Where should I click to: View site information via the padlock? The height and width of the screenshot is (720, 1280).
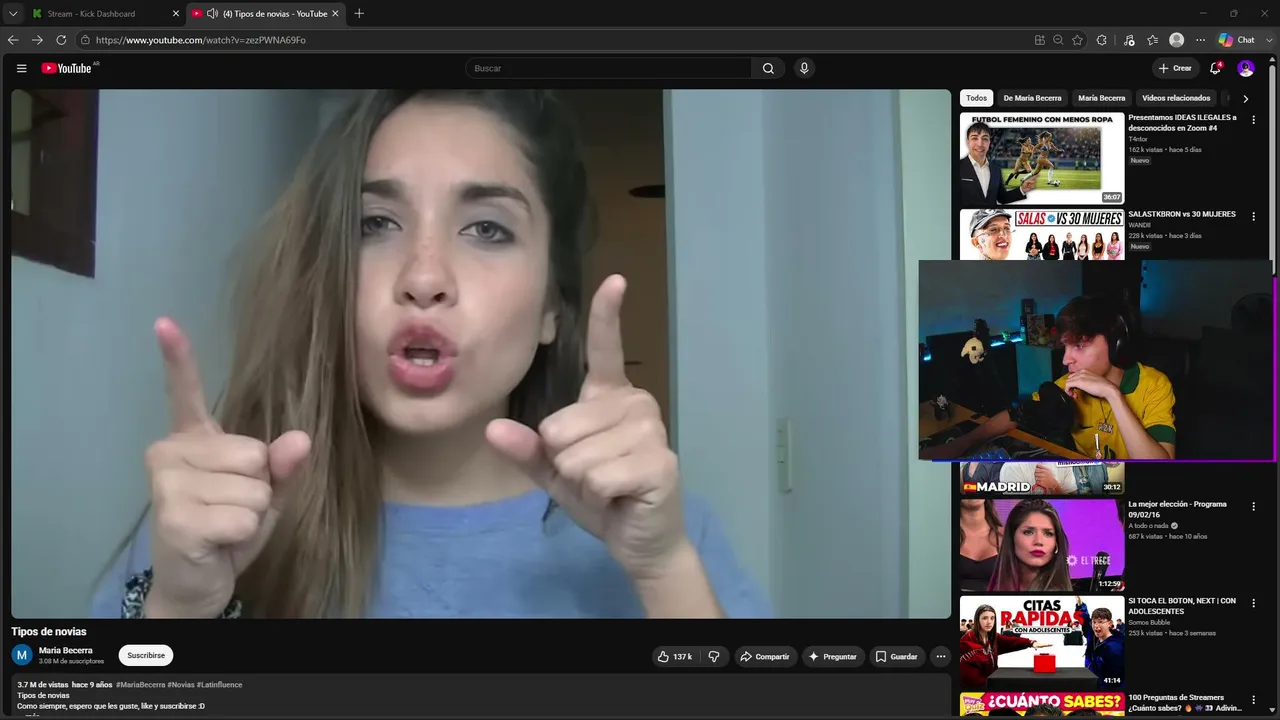click(x=86, y=40)
